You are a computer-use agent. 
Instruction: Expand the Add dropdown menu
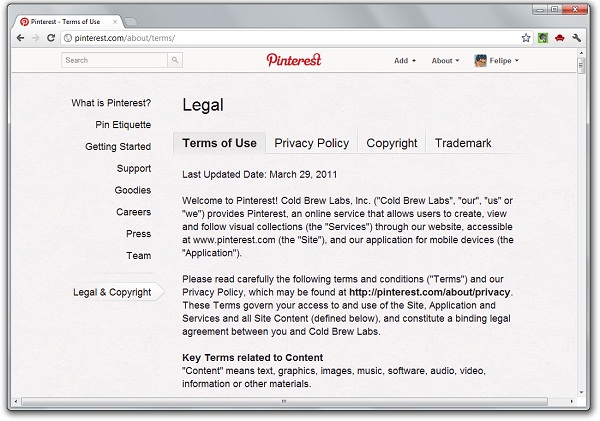pos(404,61)
